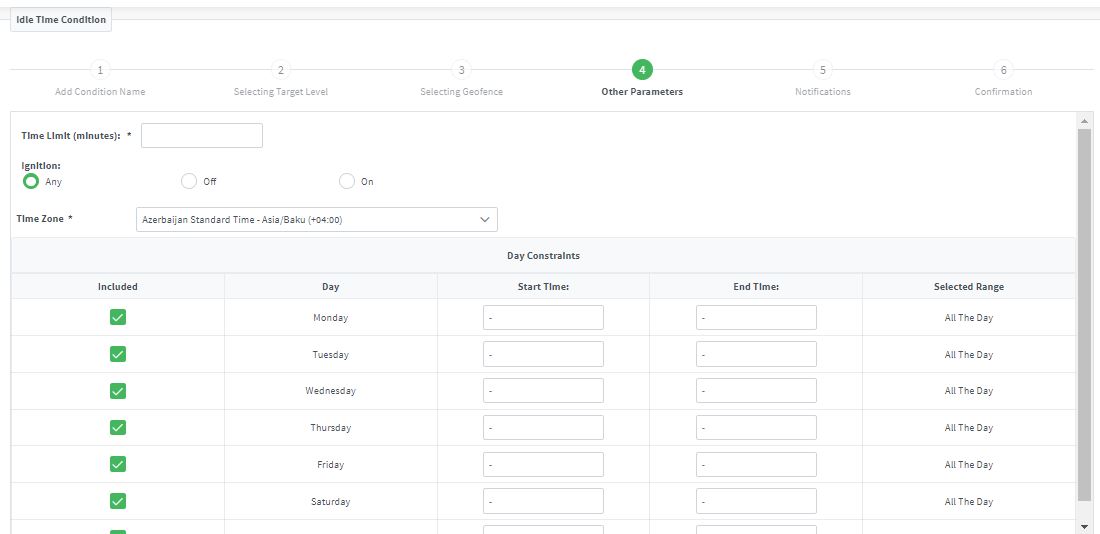This screenshot has height=534, width=1100.
Task: Open the Selecting Geofence step label
Action: [x=462, y=92]
